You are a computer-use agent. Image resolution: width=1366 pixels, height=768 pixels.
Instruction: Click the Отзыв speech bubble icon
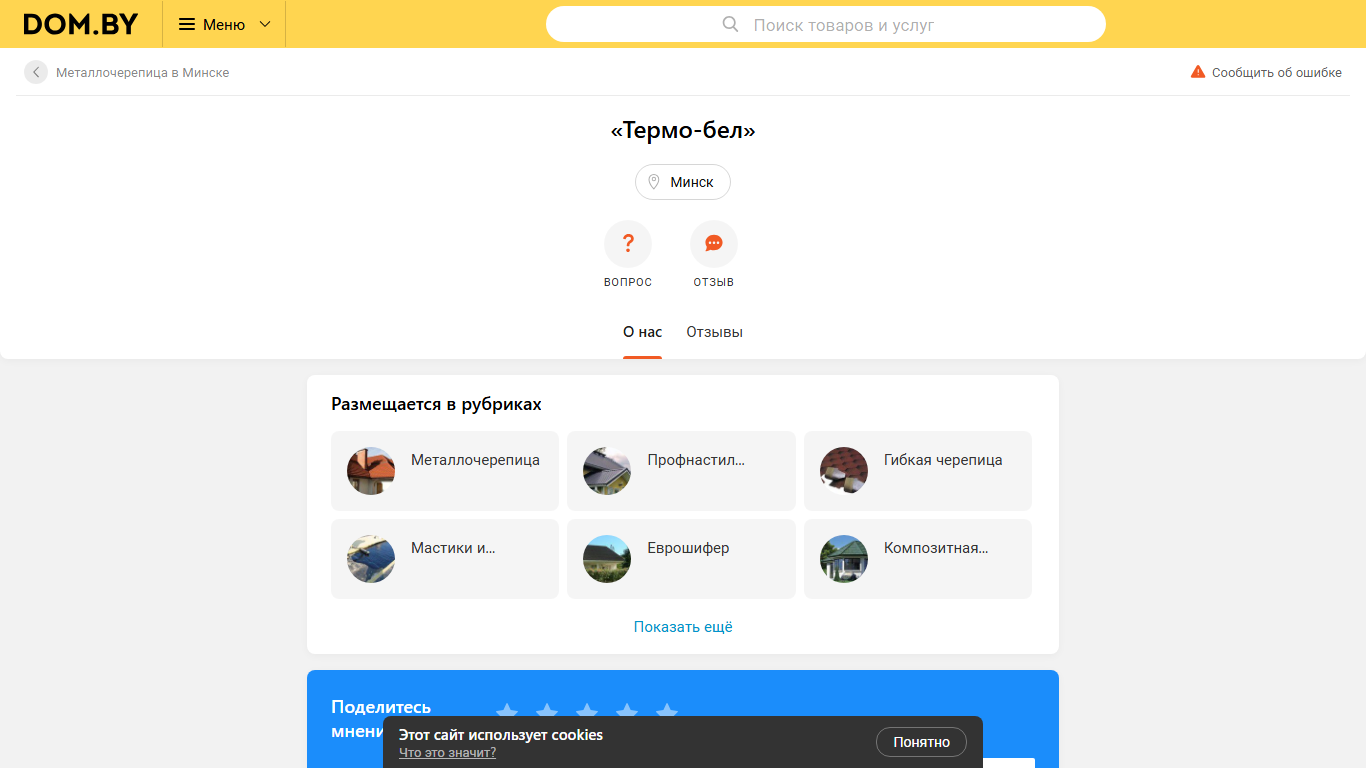point(714,243)
